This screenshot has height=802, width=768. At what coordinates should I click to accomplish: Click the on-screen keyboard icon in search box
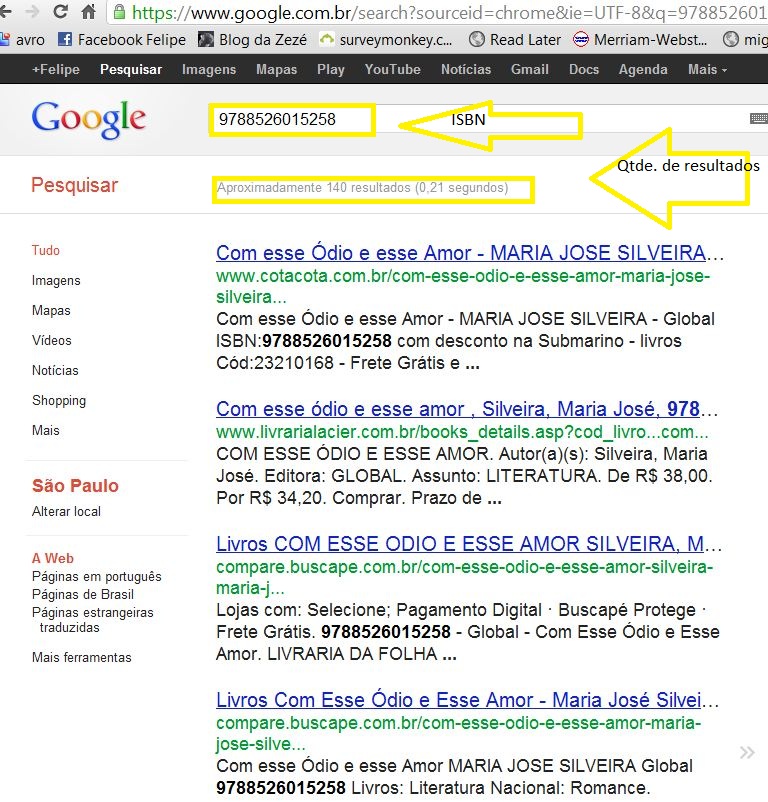click(x=759, y=119)
